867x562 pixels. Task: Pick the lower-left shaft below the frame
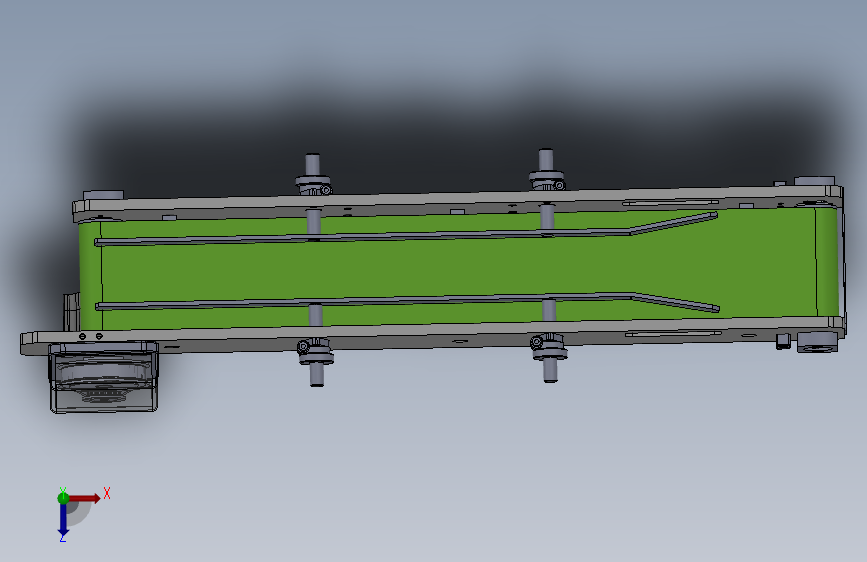coord(316,374)
